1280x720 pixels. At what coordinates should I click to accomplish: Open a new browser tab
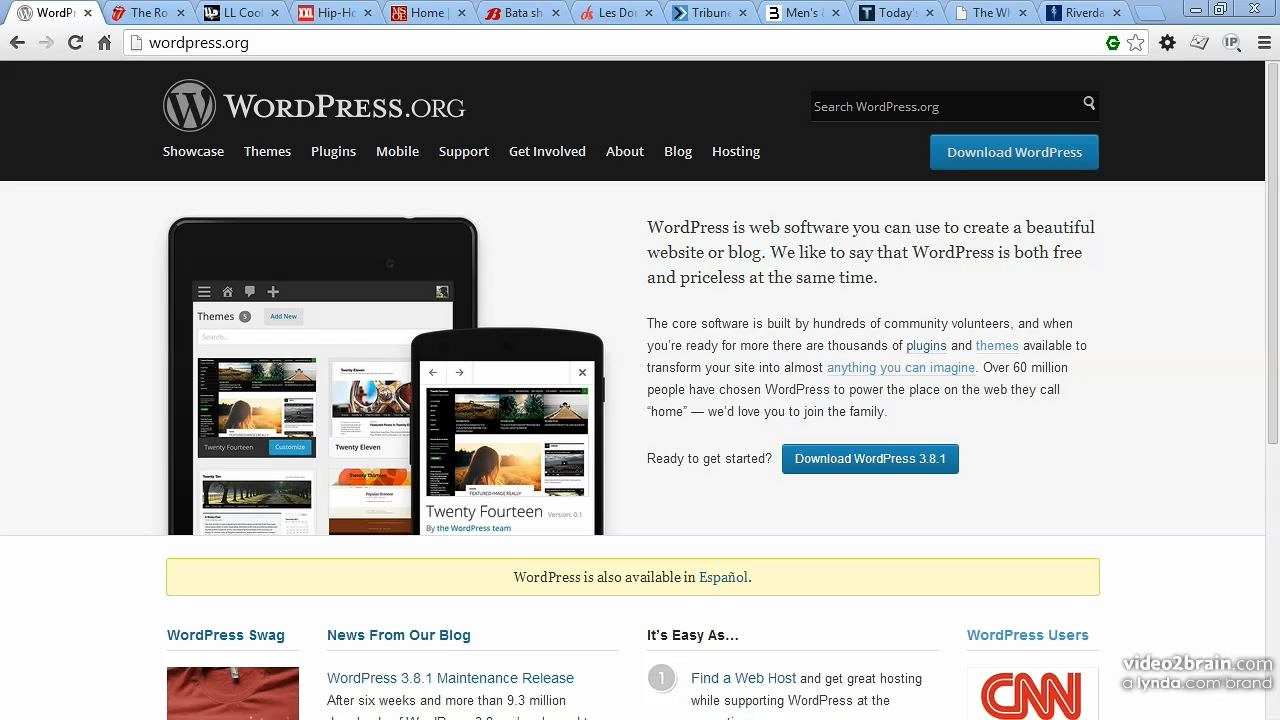[x=1150, y=14]
